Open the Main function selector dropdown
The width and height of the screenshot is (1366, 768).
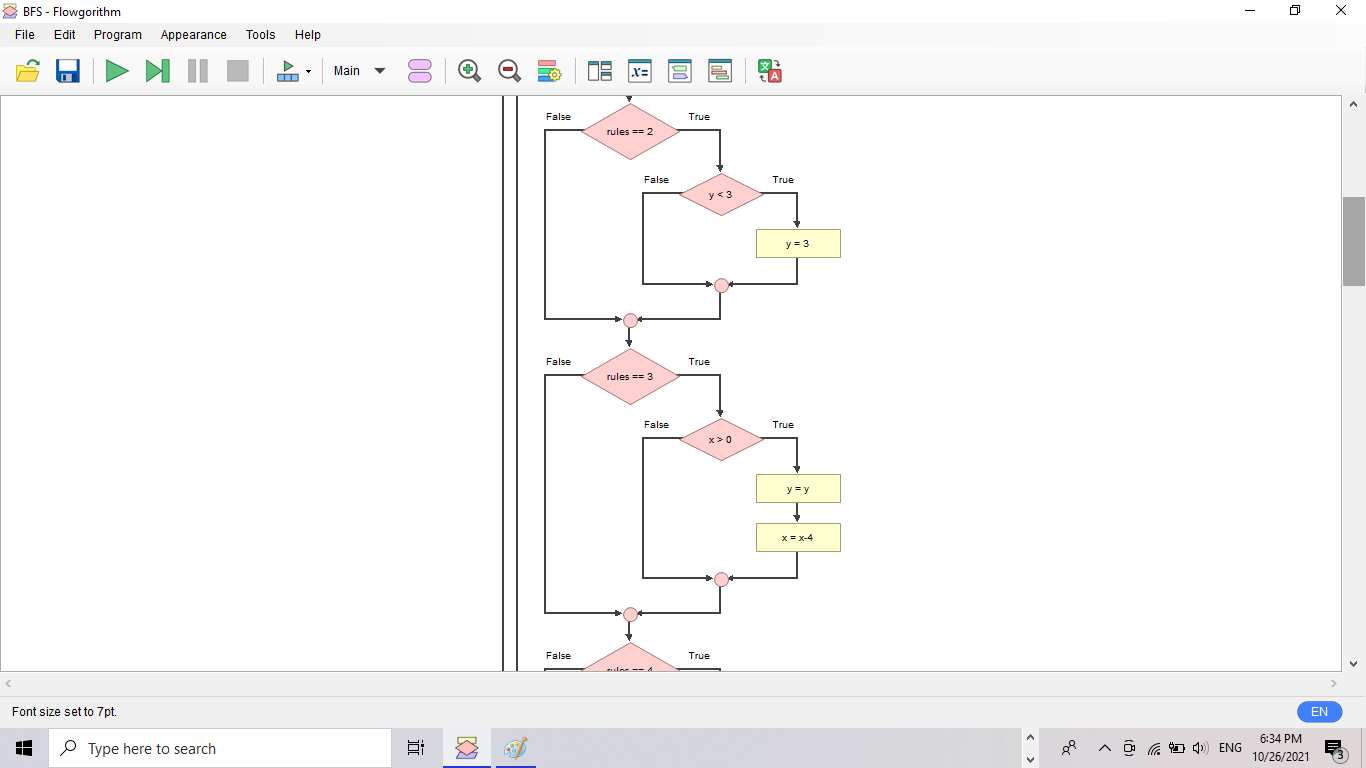click(360, 71)
